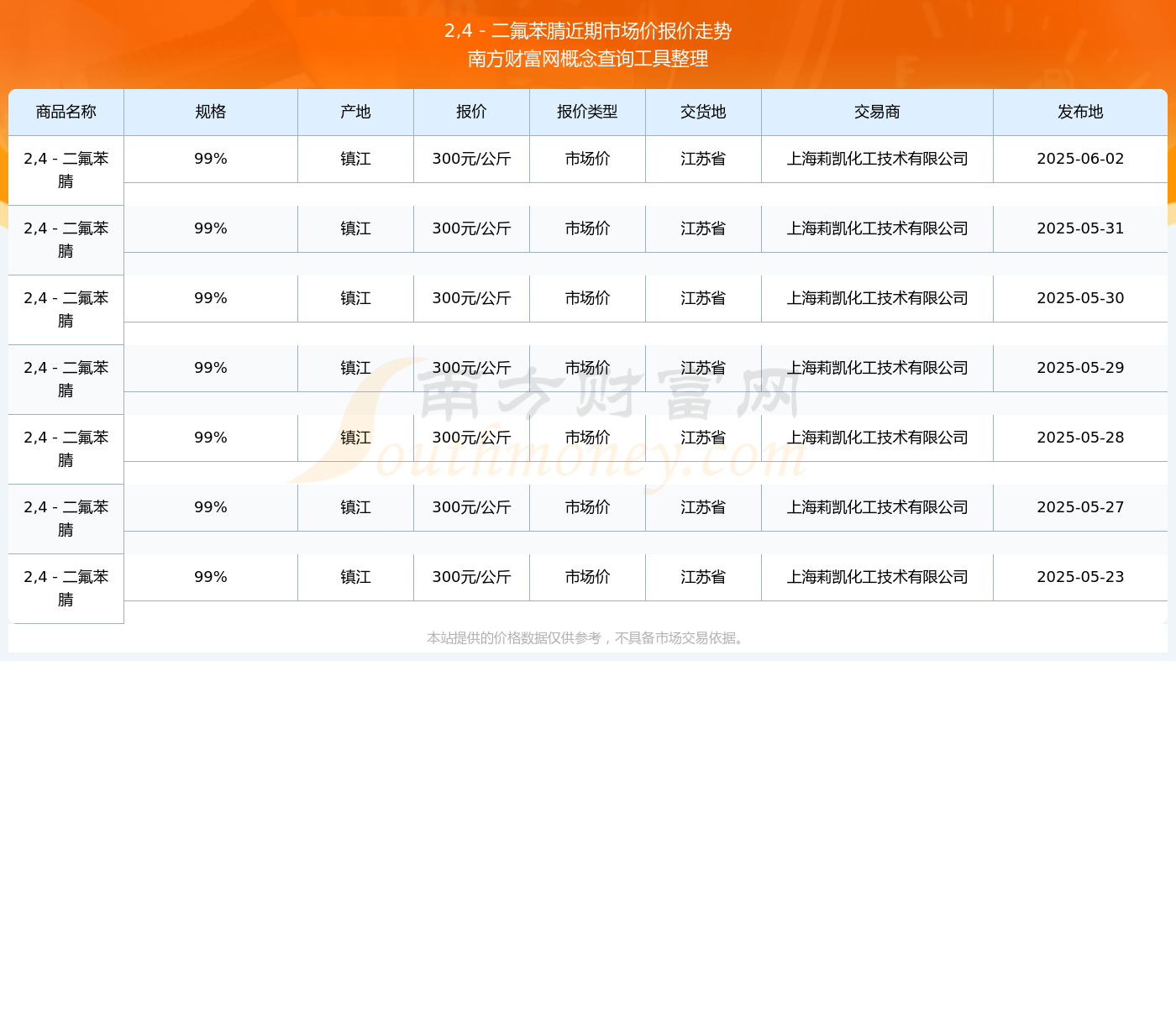The image size is (1176, 1012).
Task: Click product name 2,4 - 二氟苯腈 in the 2025-05-23 row
Action: (66, 589)
